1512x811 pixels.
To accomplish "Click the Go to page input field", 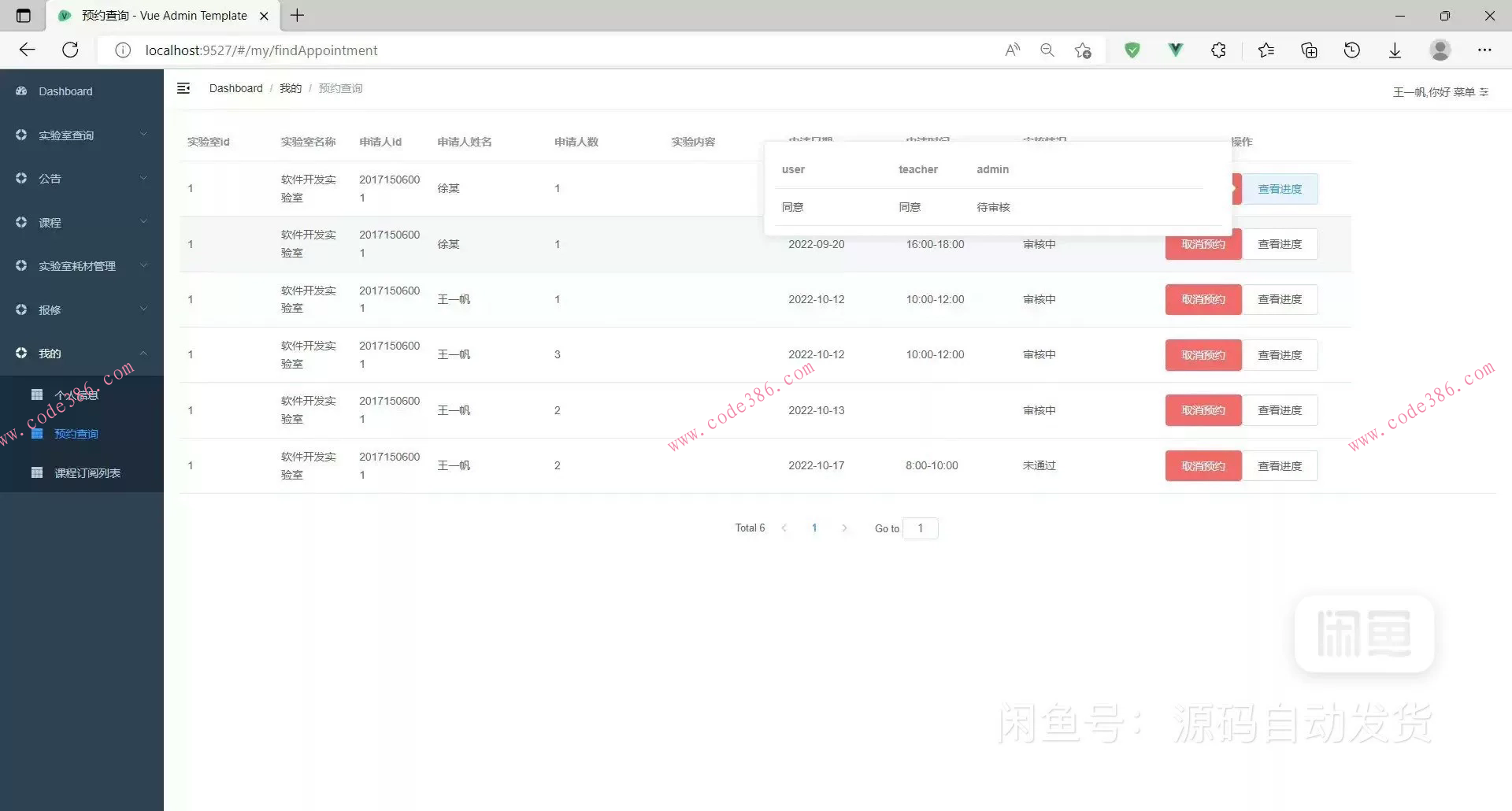I will coord(920,528).
